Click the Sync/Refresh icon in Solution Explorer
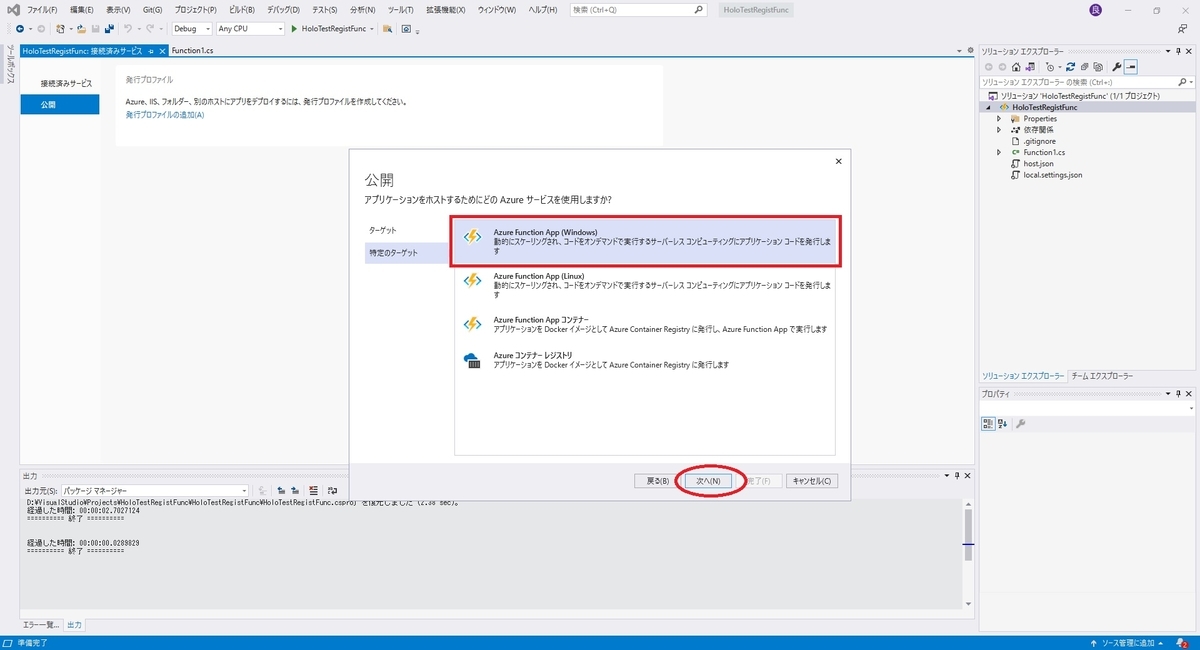The width and height of the screenshot is (1200, 650). 1070,67
